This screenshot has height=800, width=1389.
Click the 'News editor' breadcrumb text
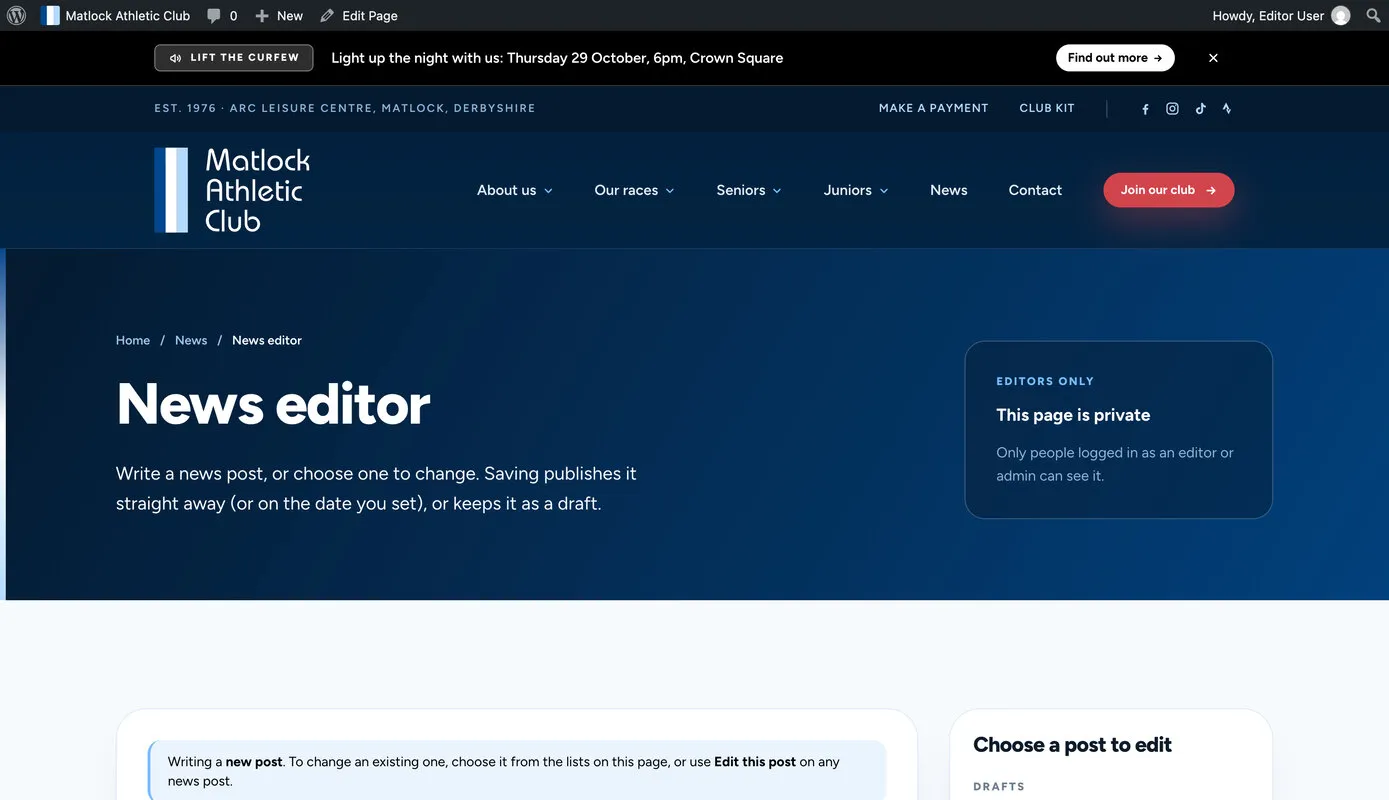tap(267, 340)
